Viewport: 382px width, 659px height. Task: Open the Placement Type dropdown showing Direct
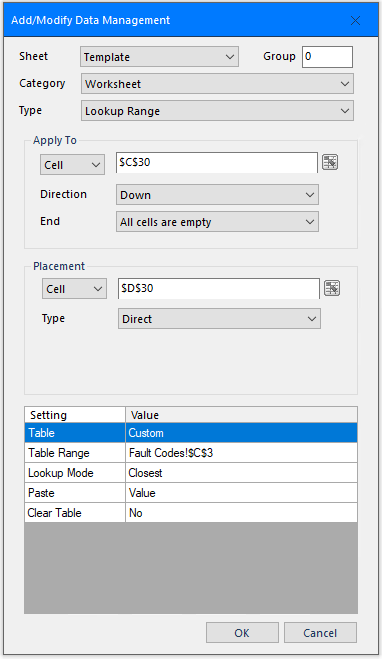click(x=219, y=319)
